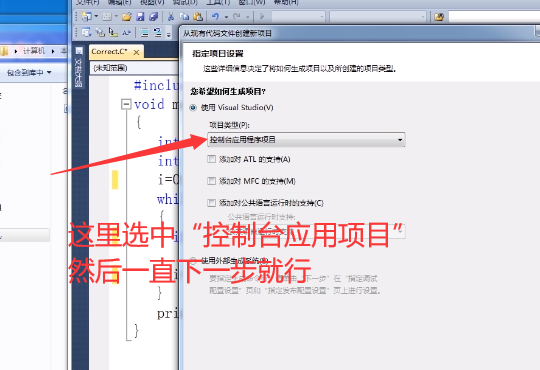Click the #inclu code line in editor
The image size is (540, 370).
point(156,85)
